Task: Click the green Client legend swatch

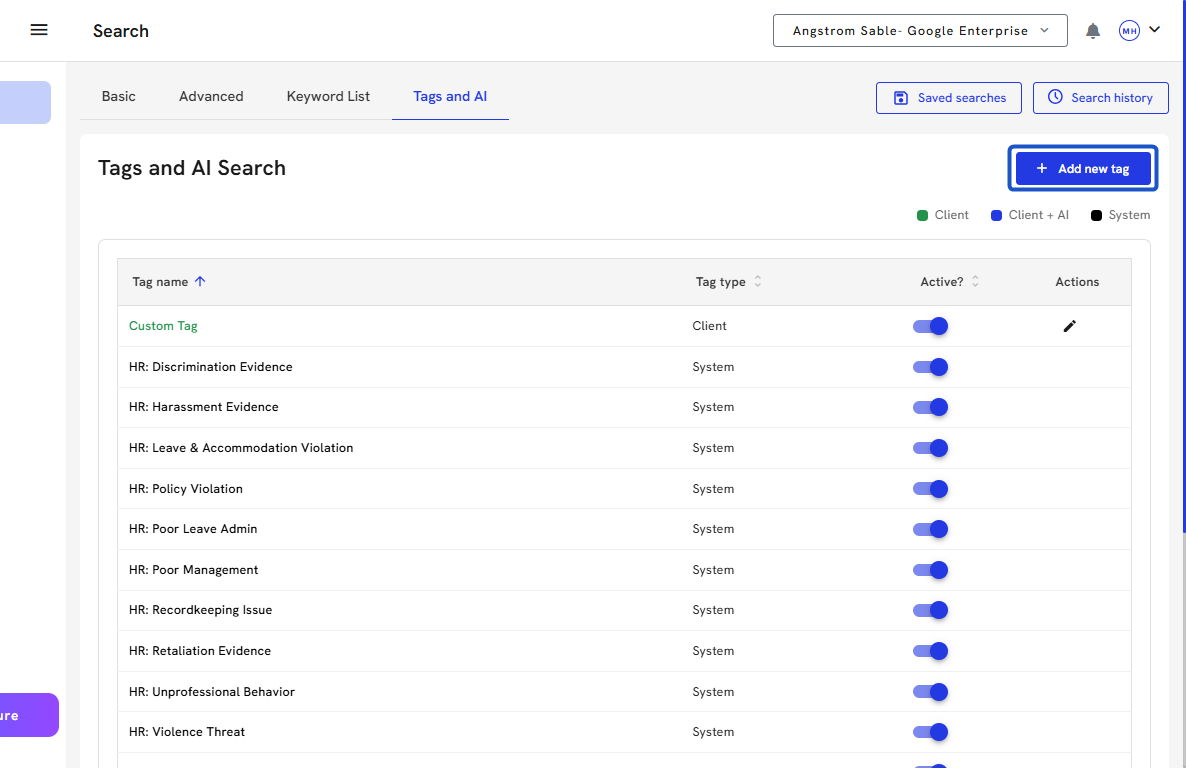Action: pos(923,215)
